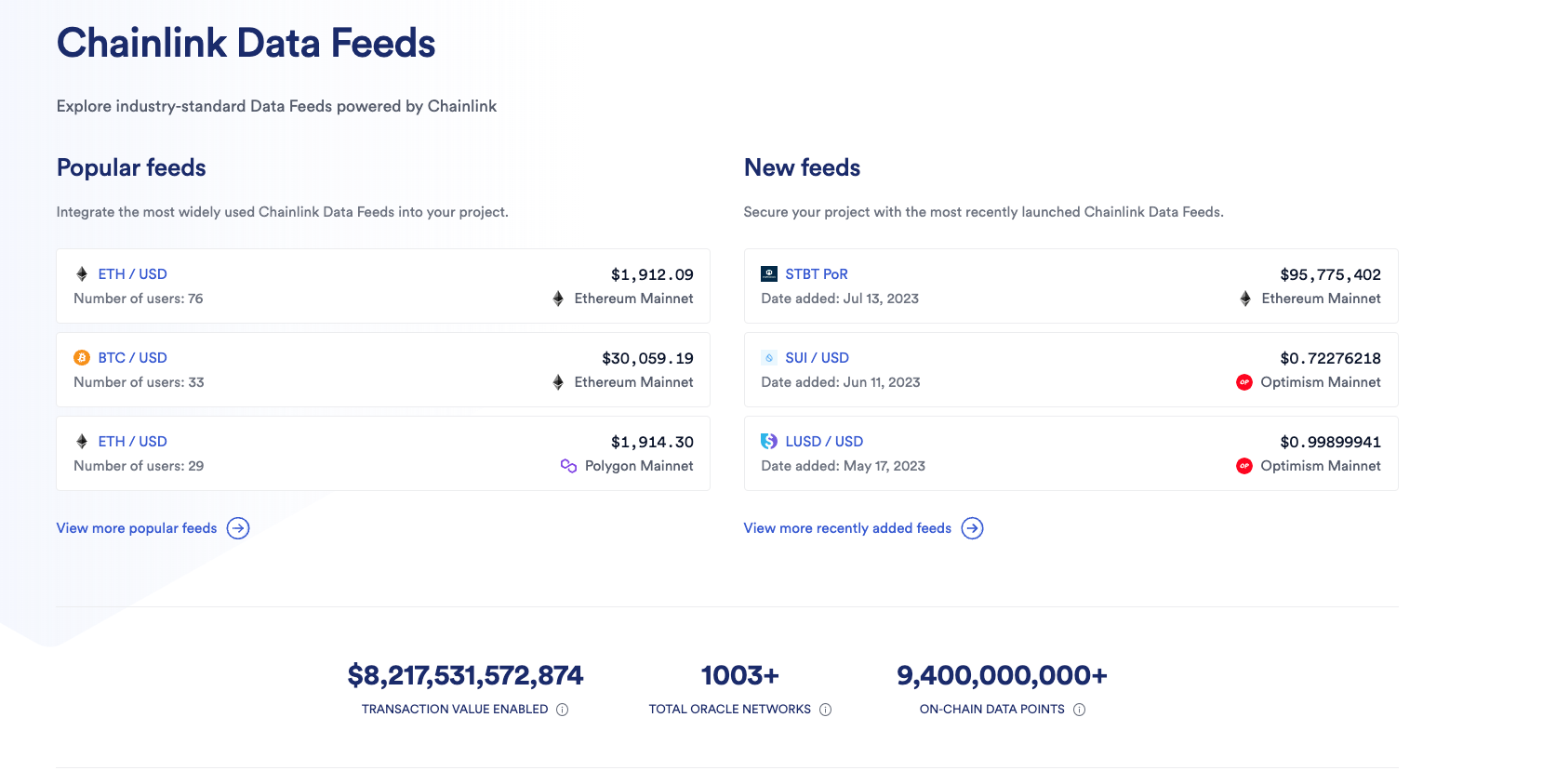Click info icon next to Total Oracle Networks
1556x784 pixels.
tap(825, 710)
